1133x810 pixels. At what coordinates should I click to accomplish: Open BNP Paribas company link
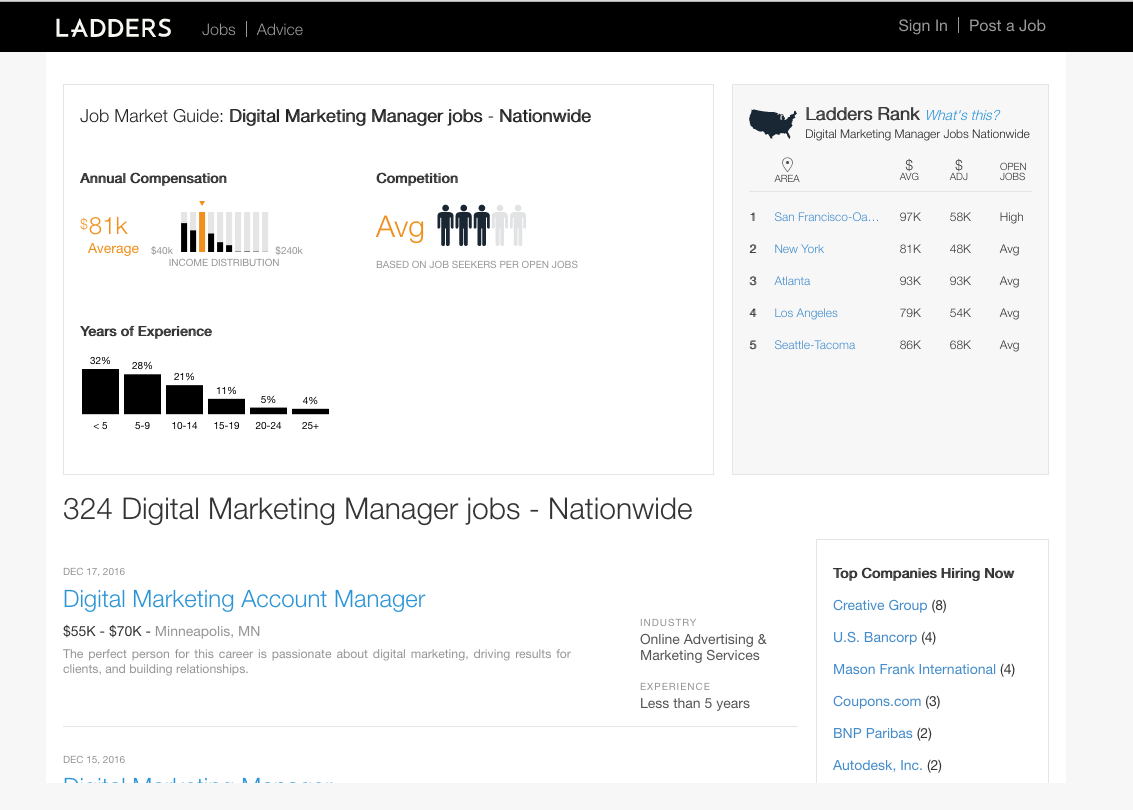point(872,733)
